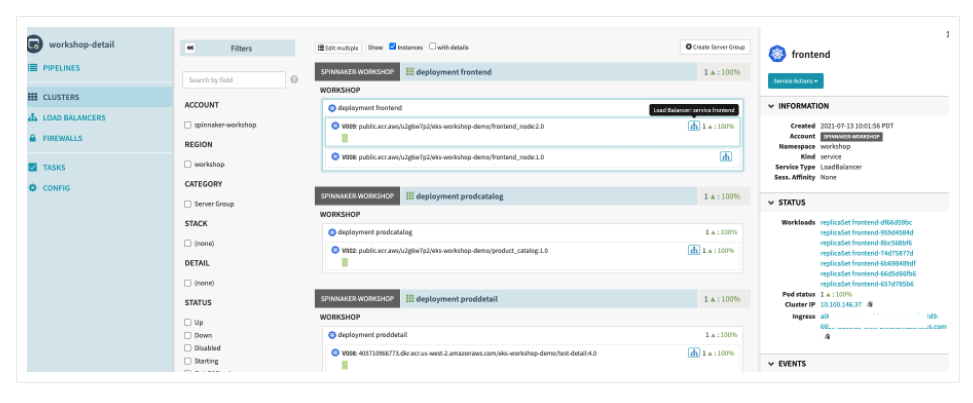Check the workshop region filter
Image resolution: width=973 pixels, height=403 pixels.
[x=188, y=165]
